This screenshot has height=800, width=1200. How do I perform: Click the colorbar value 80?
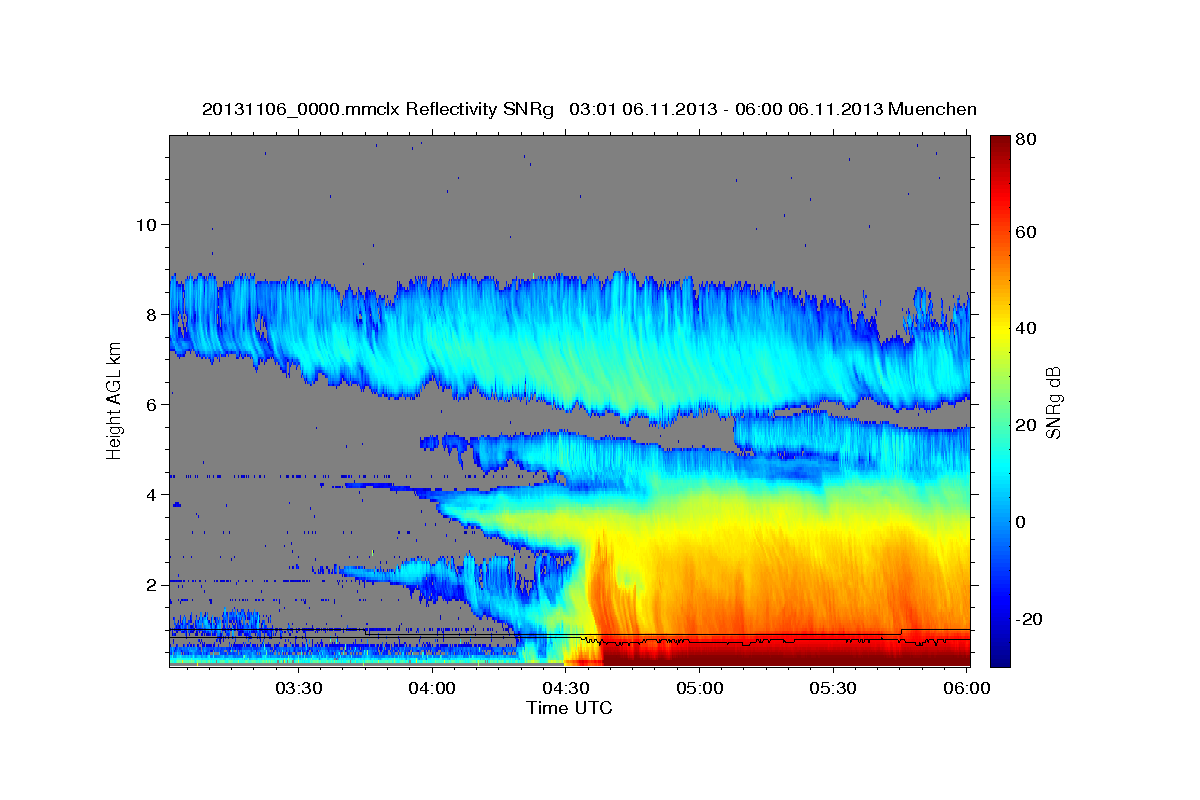pyautogui.click(x=1026, y=140)
